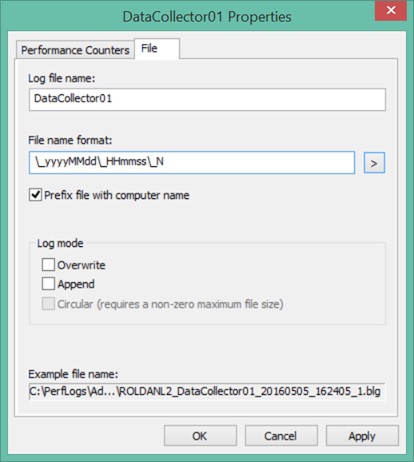The width and height of the screenshot is (414, 462).
Task: Click the 'Log file name:' label
Action: 62,78
